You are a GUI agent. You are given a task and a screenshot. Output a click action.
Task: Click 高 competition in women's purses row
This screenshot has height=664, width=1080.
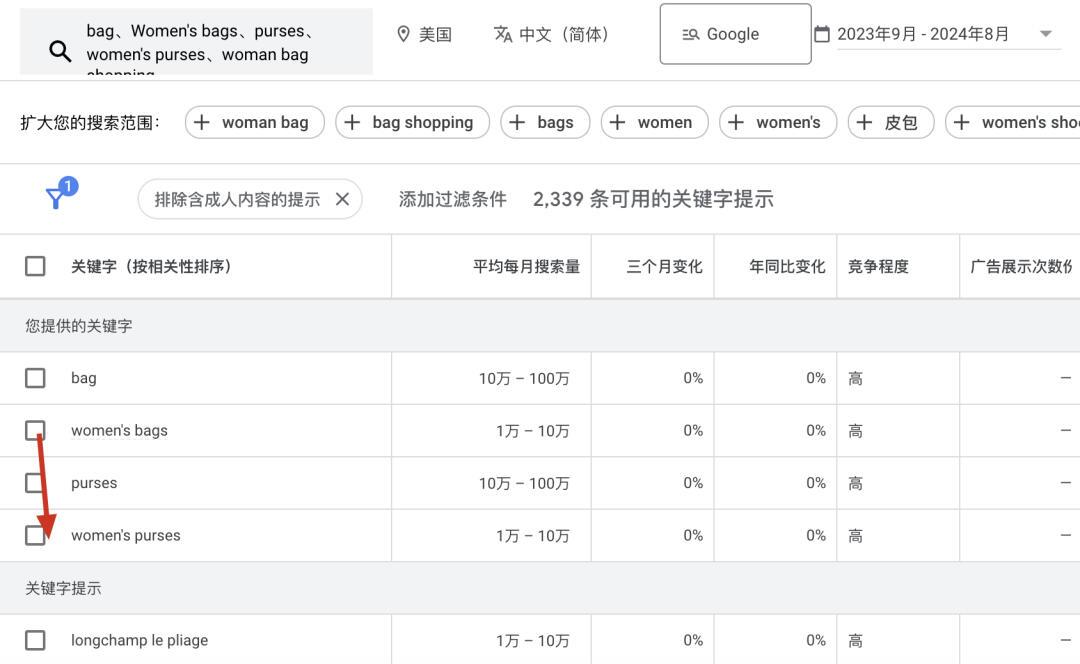click(x=855, y=536)
